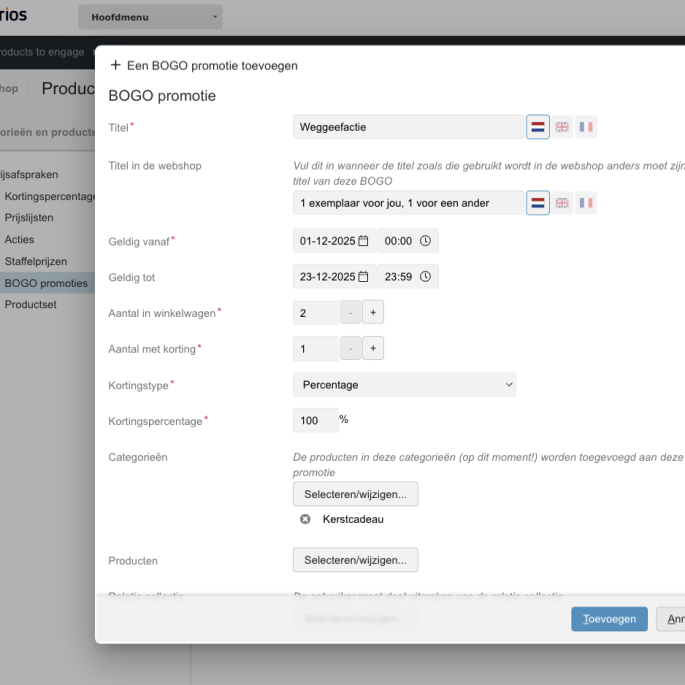Increase Aantal in winkelwagen with plus

click(x=372, y=313)
